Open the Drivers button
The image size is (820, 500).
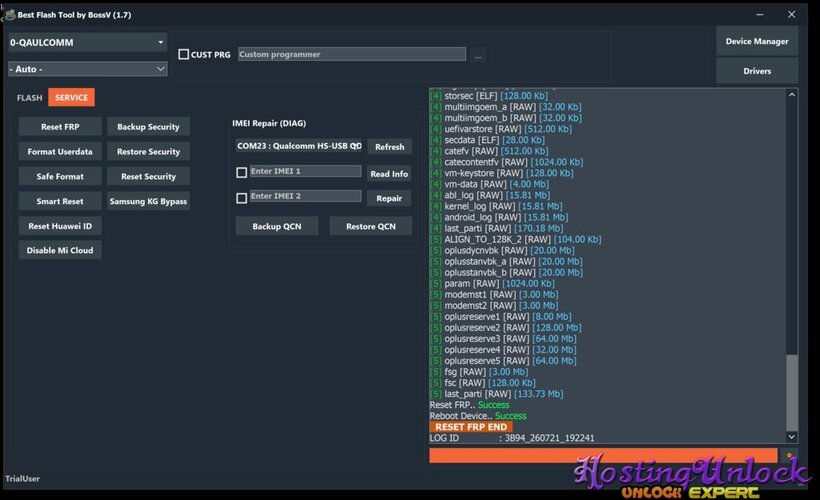[x=757, y=71]
